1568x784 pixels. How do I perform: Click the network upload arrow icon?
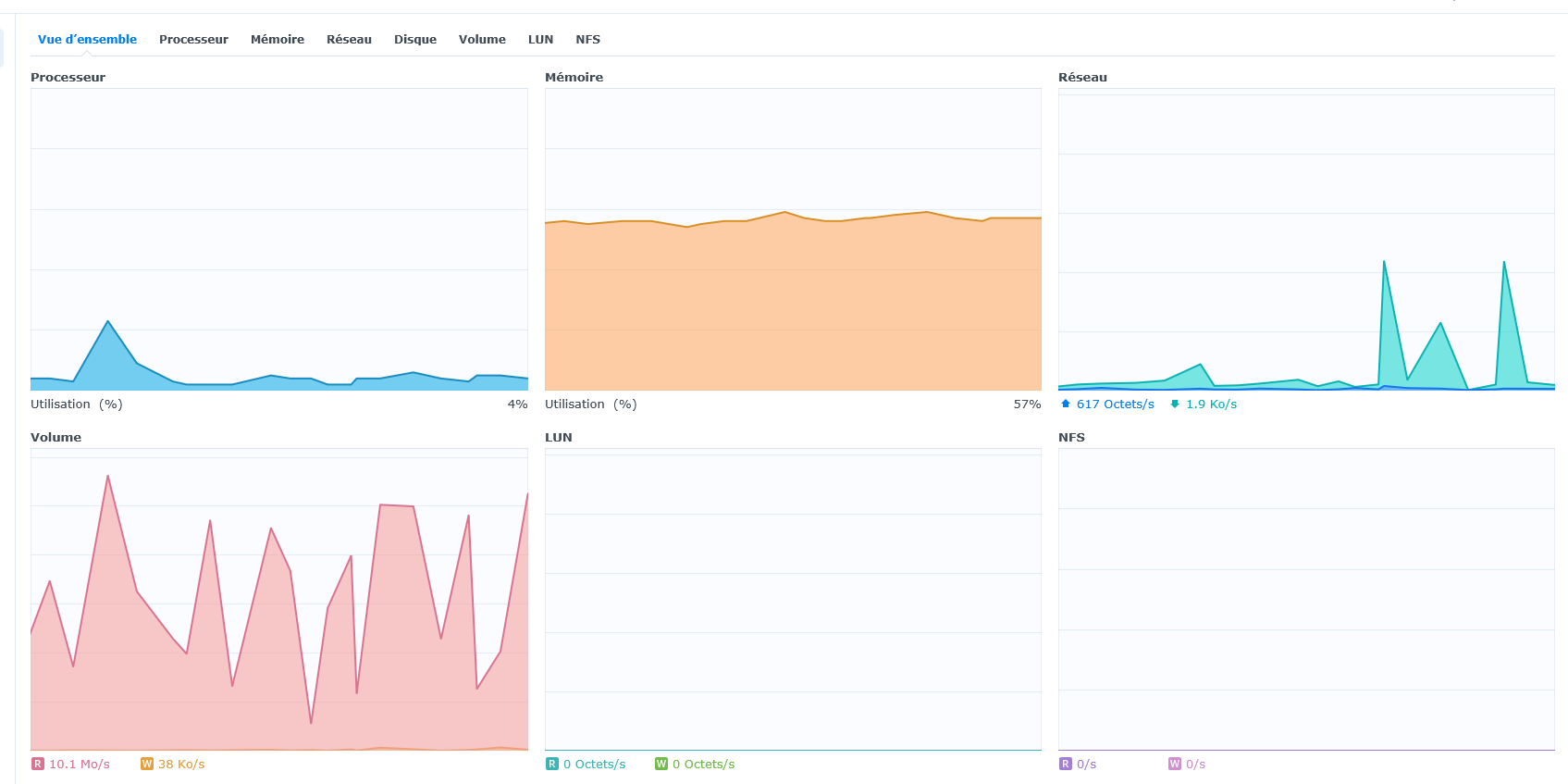click(x=1066, y=404)
